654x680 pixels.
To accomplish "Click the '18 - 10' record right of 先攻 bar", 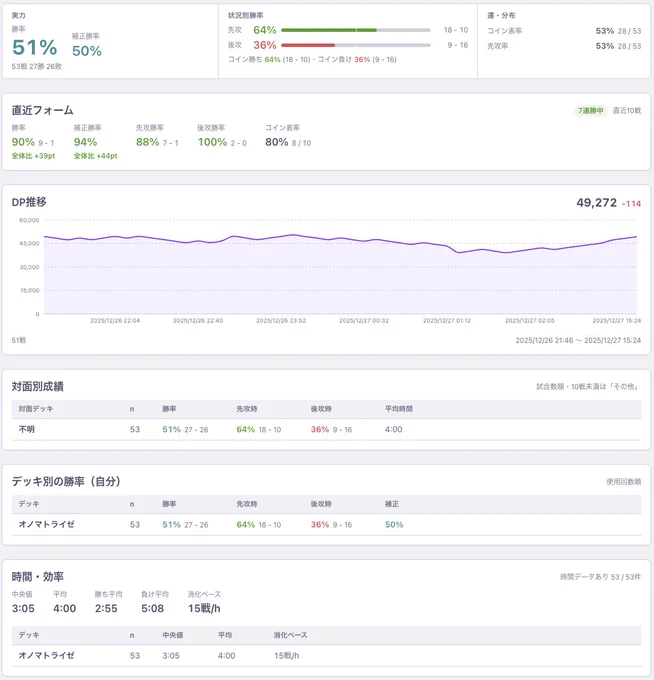I will 456,30.
